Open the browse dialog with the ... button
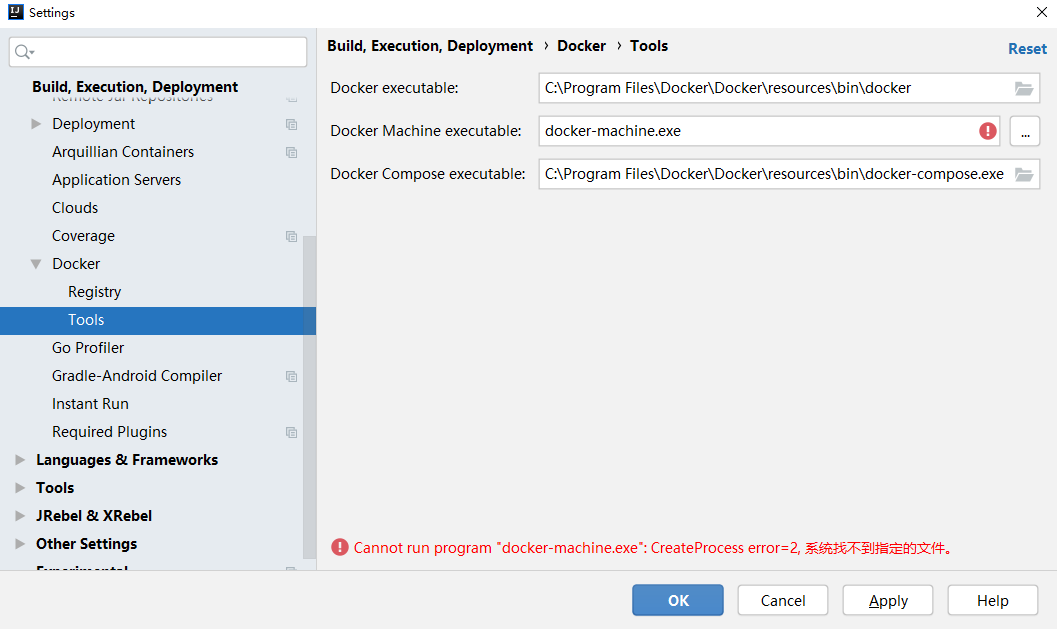This screenshot has width=1057, height=629. point(1024,130)
